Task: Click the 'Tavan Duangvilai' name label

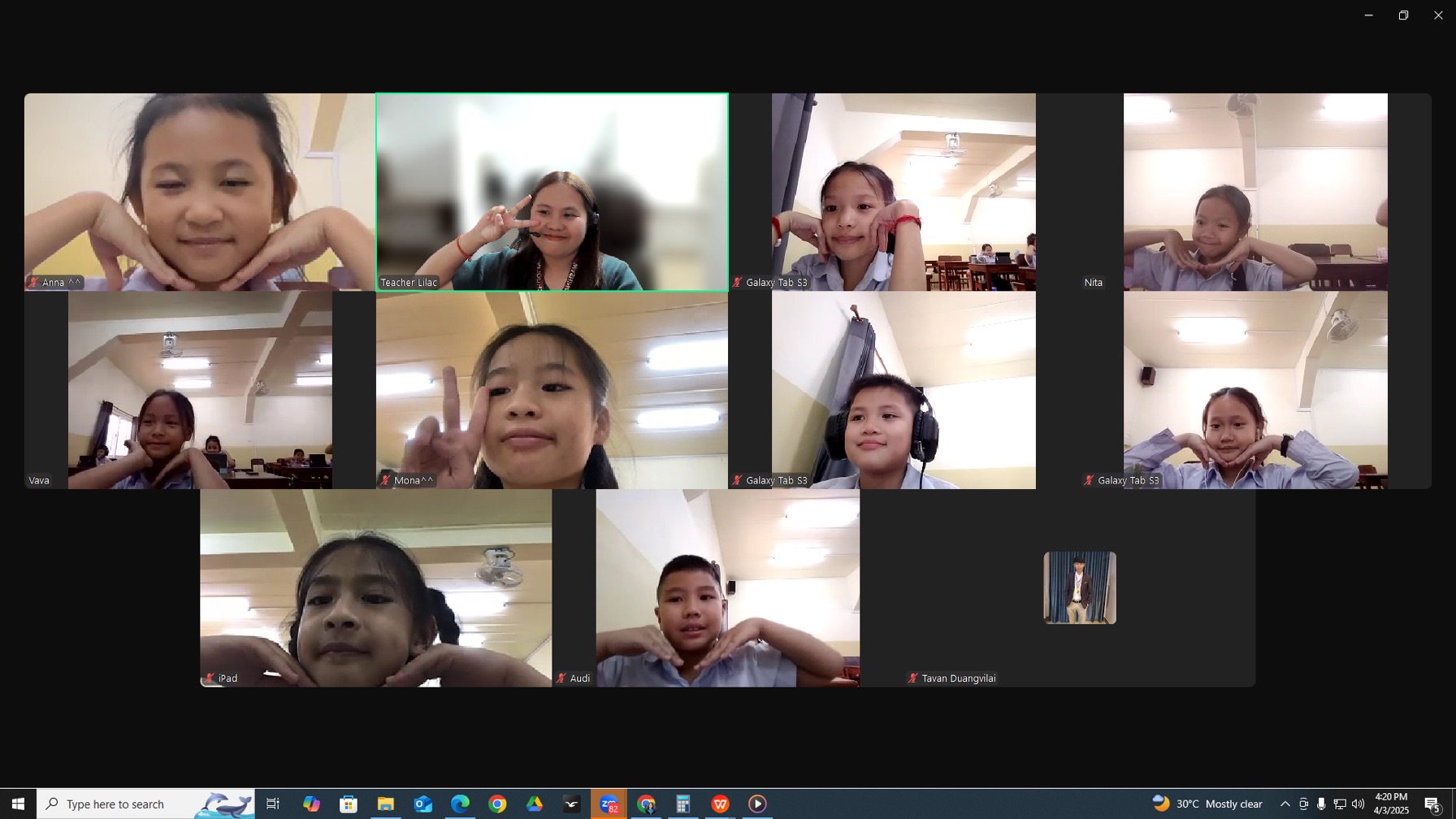Action: click(x=959, y=678)
